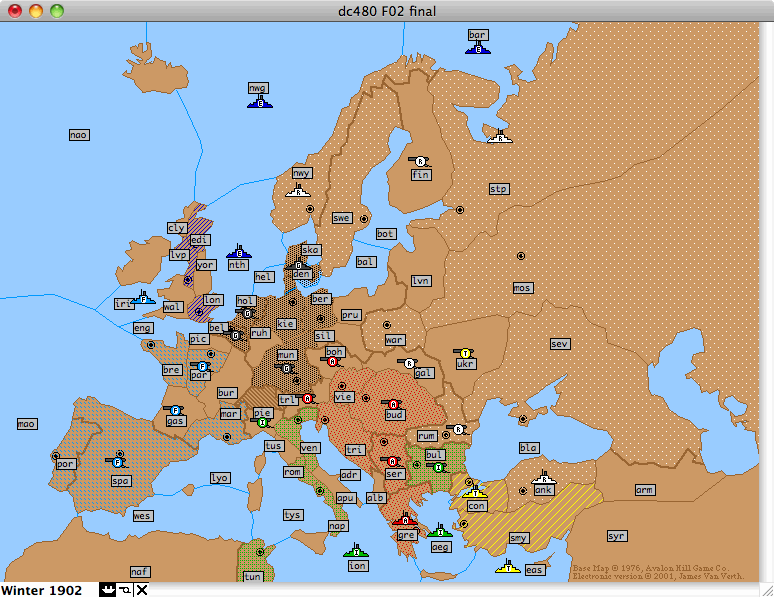Click the German fleet in Denmark

(x=298, y=264)
